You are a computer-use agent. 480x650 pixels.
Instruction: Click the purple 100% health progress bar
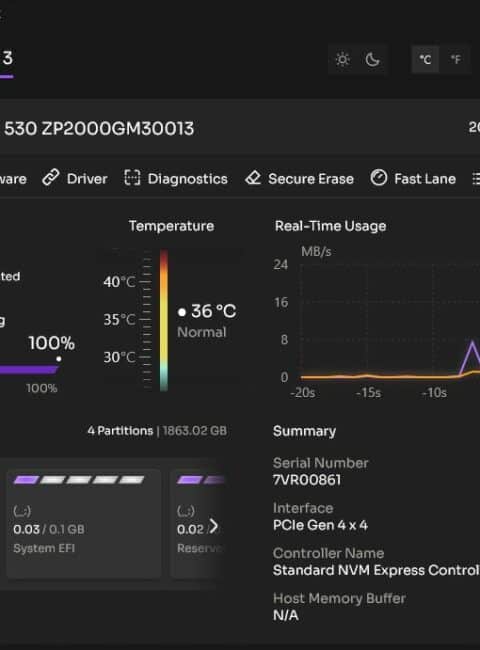[x=29, y=369]
